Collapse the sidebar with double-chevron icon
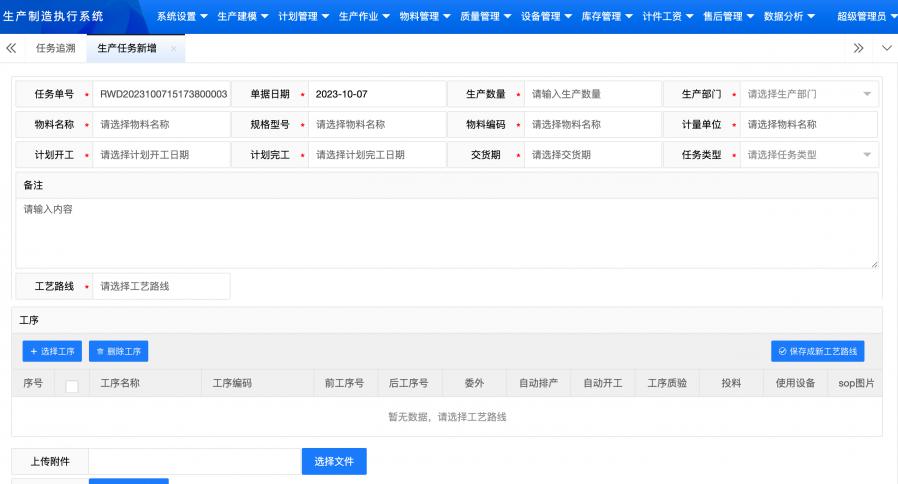This screenshot has width=898, height=484. tap(11, 48)
